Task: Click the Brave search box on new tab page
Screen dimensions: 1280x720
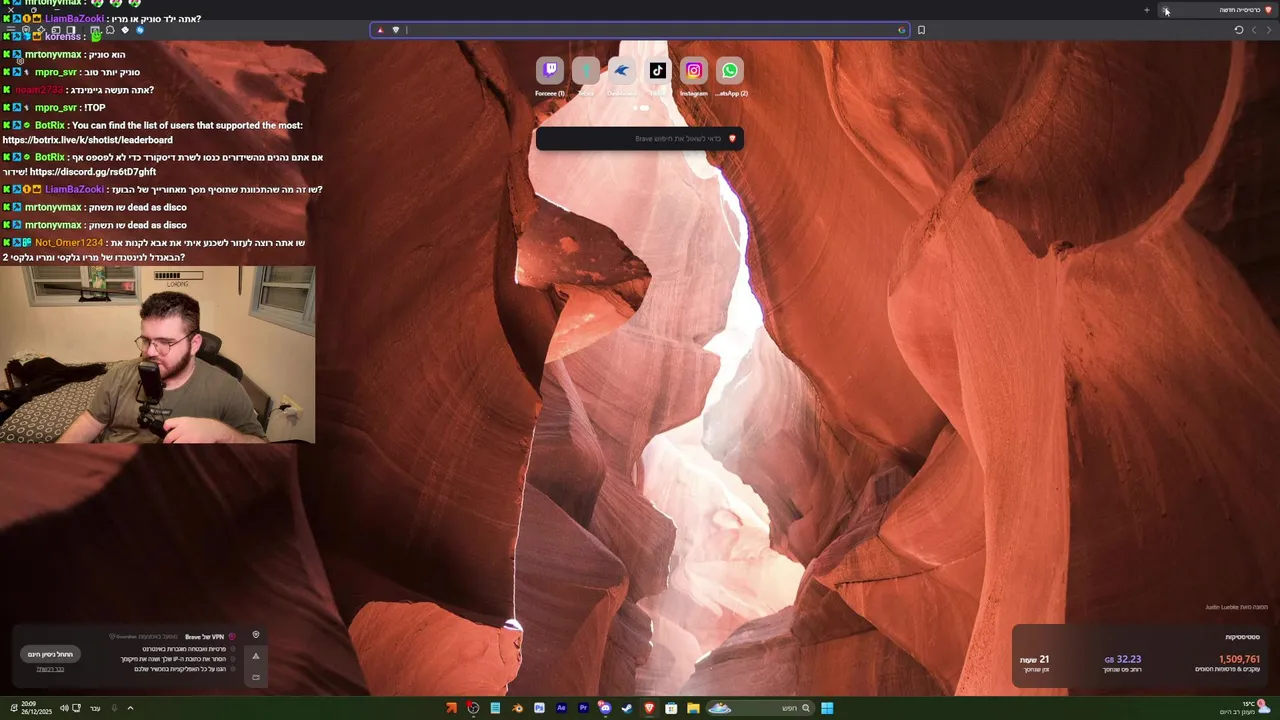Action: point(640,138)
